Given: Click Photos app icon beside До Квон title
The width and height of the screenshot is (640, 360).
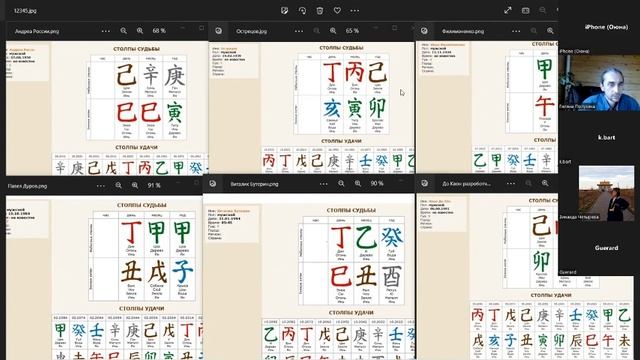Looking at the screenshot, I should 424,184.
